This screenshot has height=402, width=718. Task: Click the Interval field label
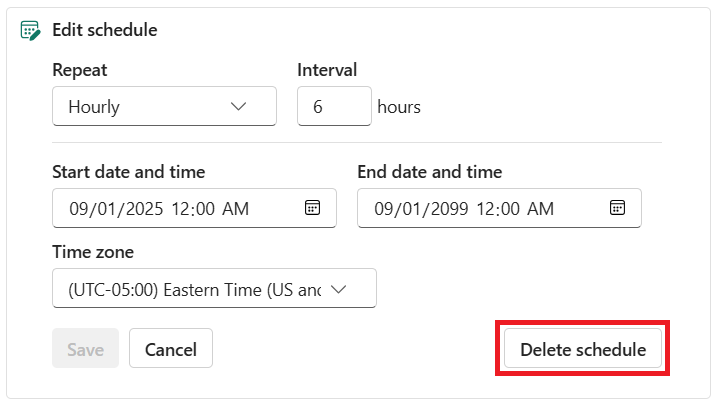327,70
